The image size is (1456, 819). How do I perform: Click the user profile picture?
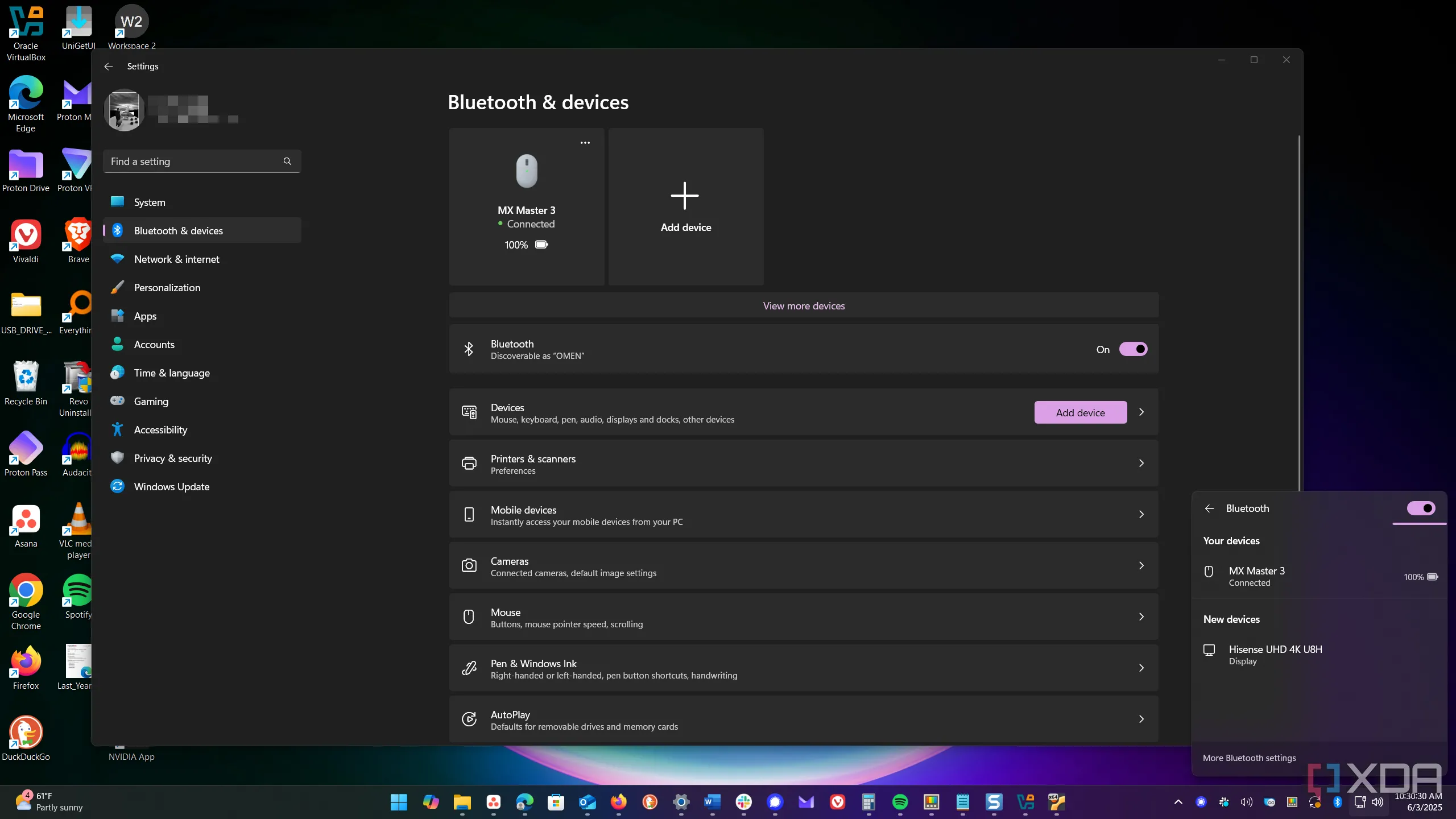click(x=124, y=110)
